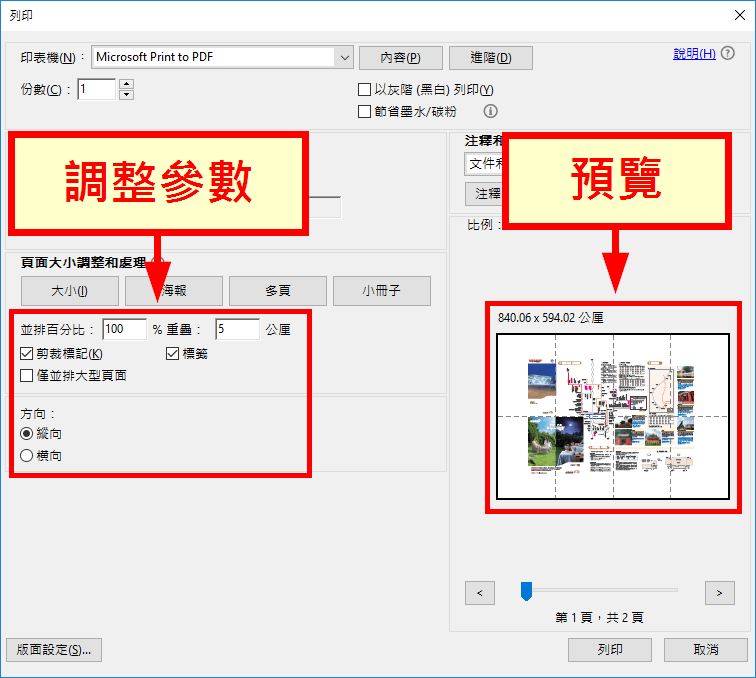Switch to the 小冊子 booklet mode
This screenshot has height=678, width=756.
click(x=382, y=291)
